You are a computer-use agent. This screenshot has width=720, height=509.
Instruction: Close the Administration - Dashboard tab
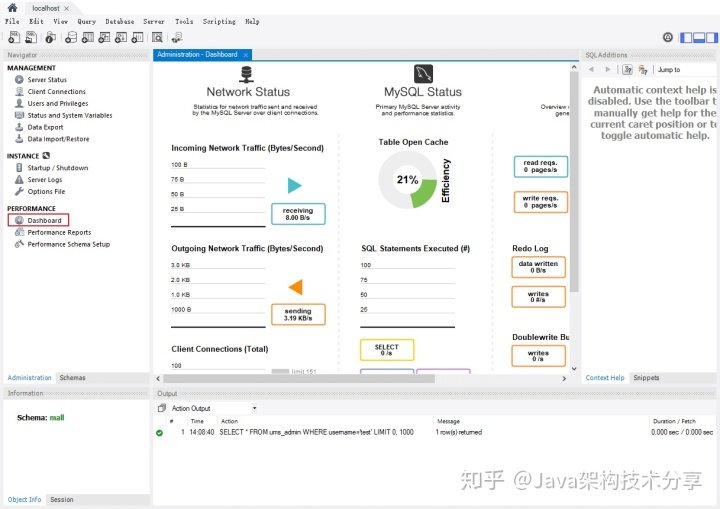tap(246, 55)
